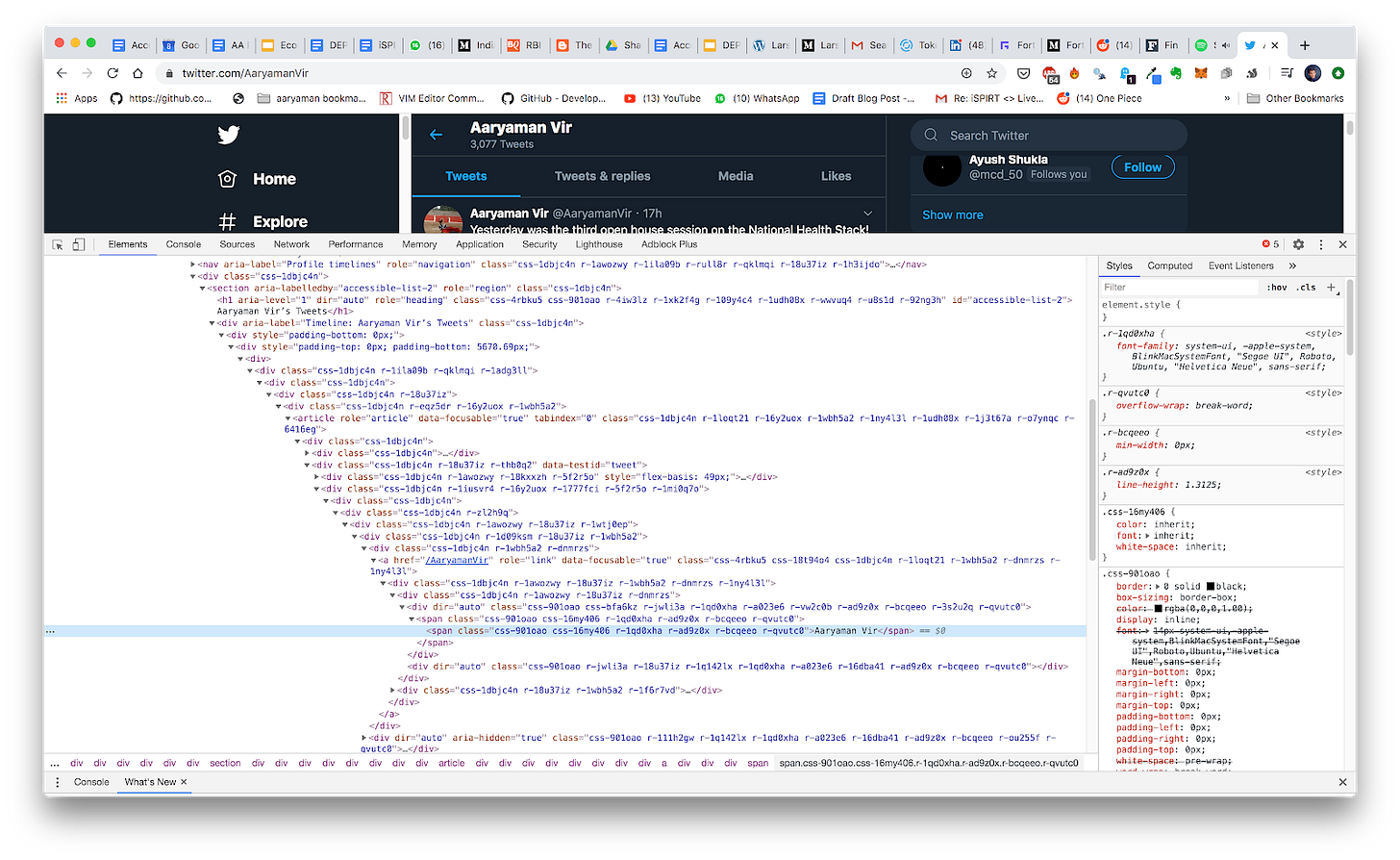The image size is (1400, 860).
Task: Click the article breadcrumb in DOM path
Action: (452, 763)
